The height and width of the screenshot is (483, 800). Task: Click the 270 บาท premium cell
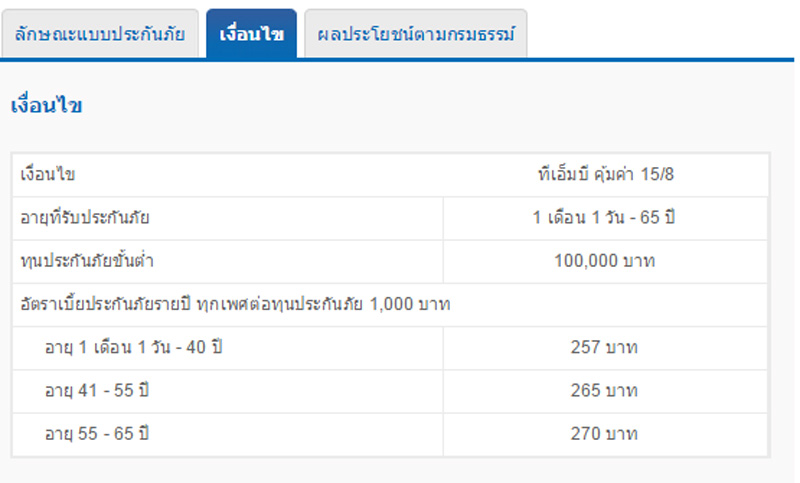click(605, 435)
